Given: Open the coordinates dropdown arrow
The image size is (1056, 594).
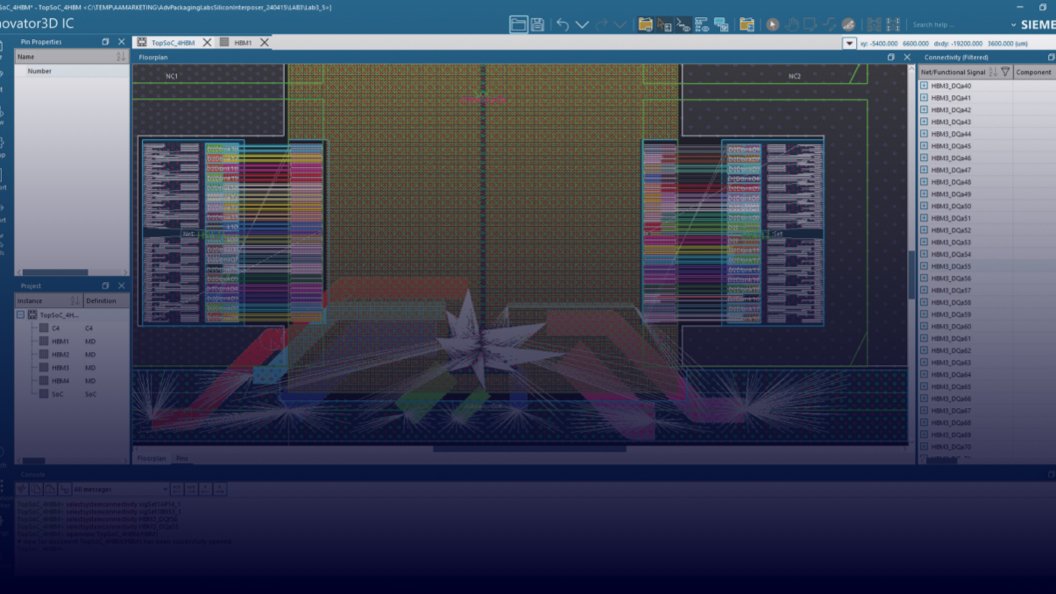Looking at the screenshot, I should click(x=849, y=43).
